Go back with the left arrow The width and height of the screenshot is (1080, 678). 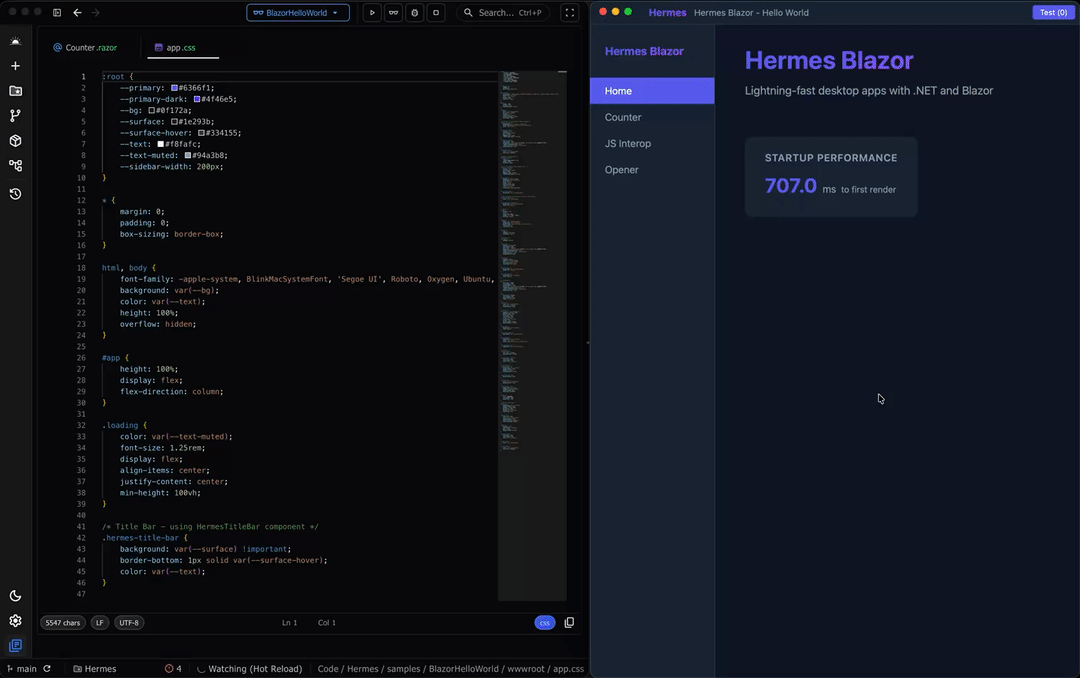[77, 12]
